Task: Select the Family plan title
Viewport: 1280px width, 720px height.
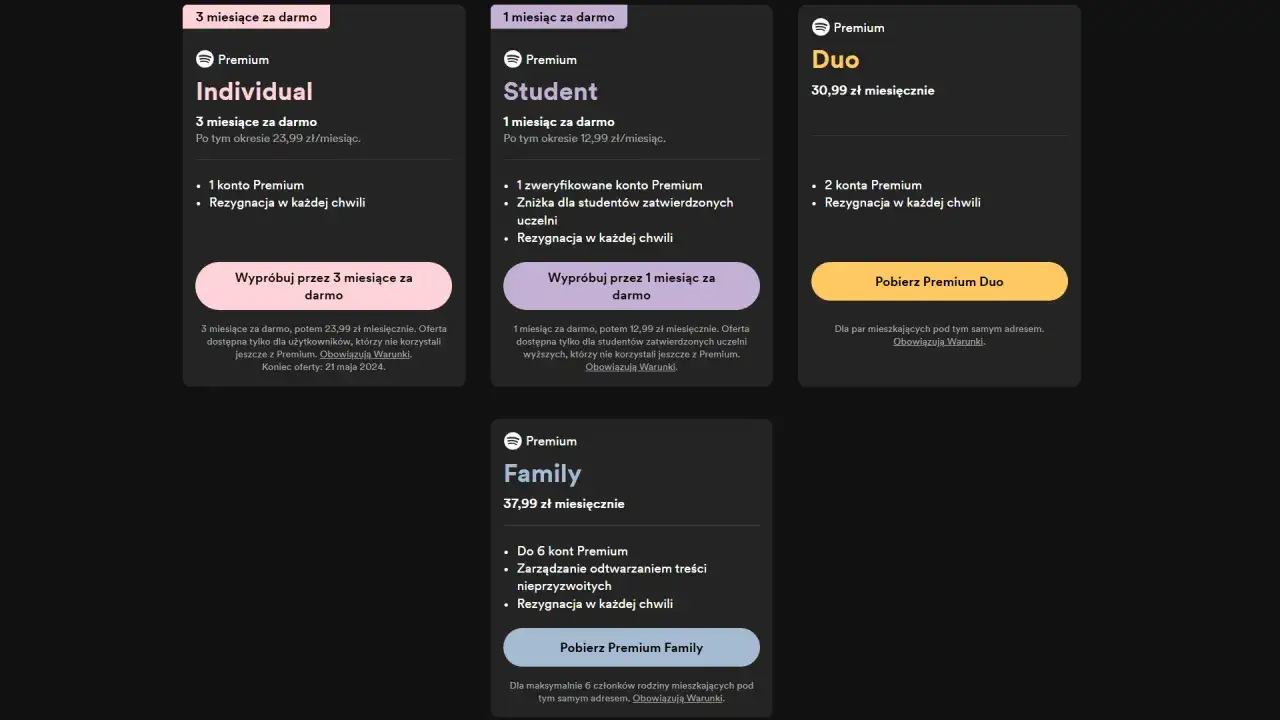Action: tap(542, 473)
